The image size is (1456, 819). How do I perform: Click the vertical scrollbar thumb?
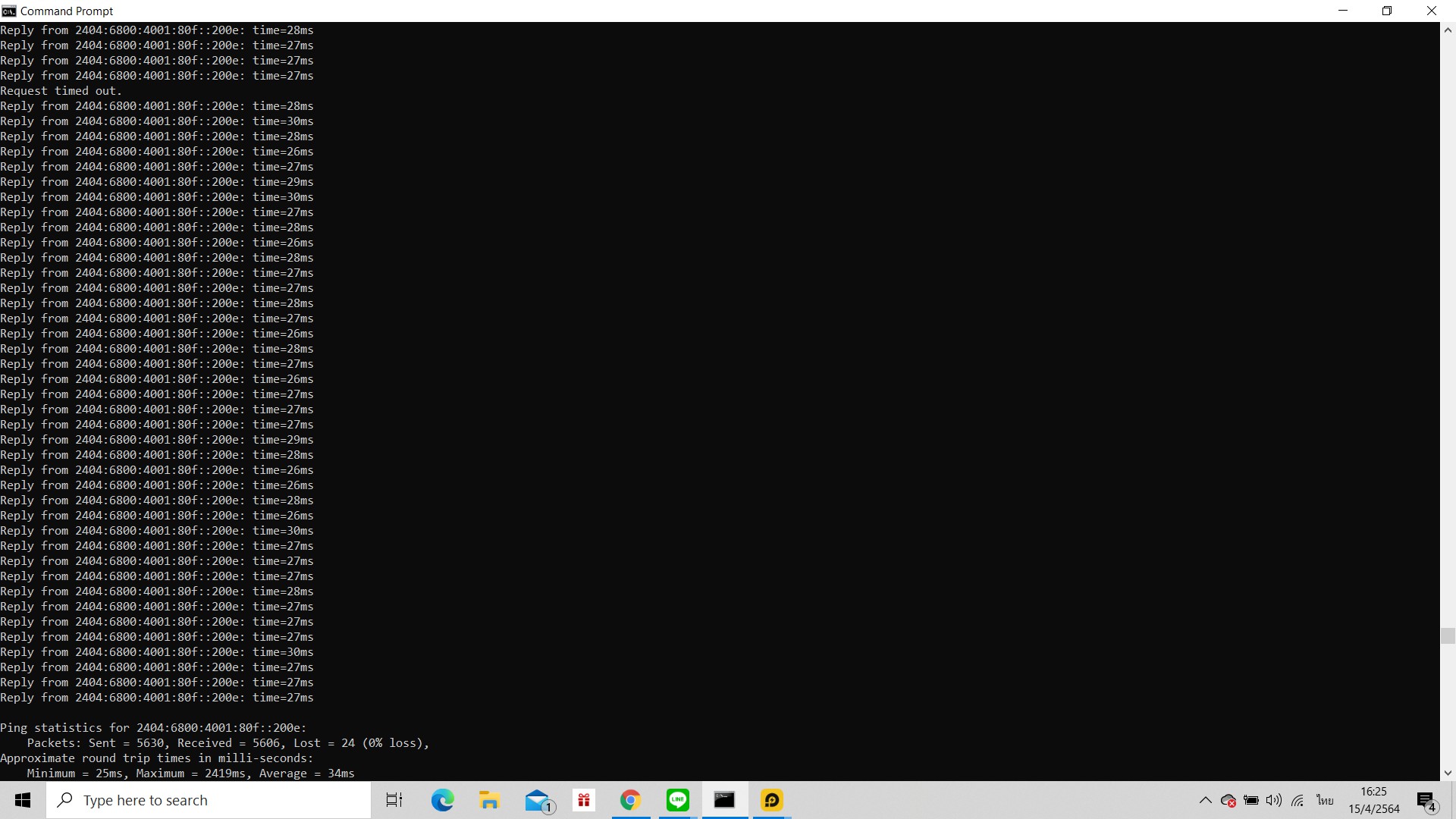point(1448,635)
